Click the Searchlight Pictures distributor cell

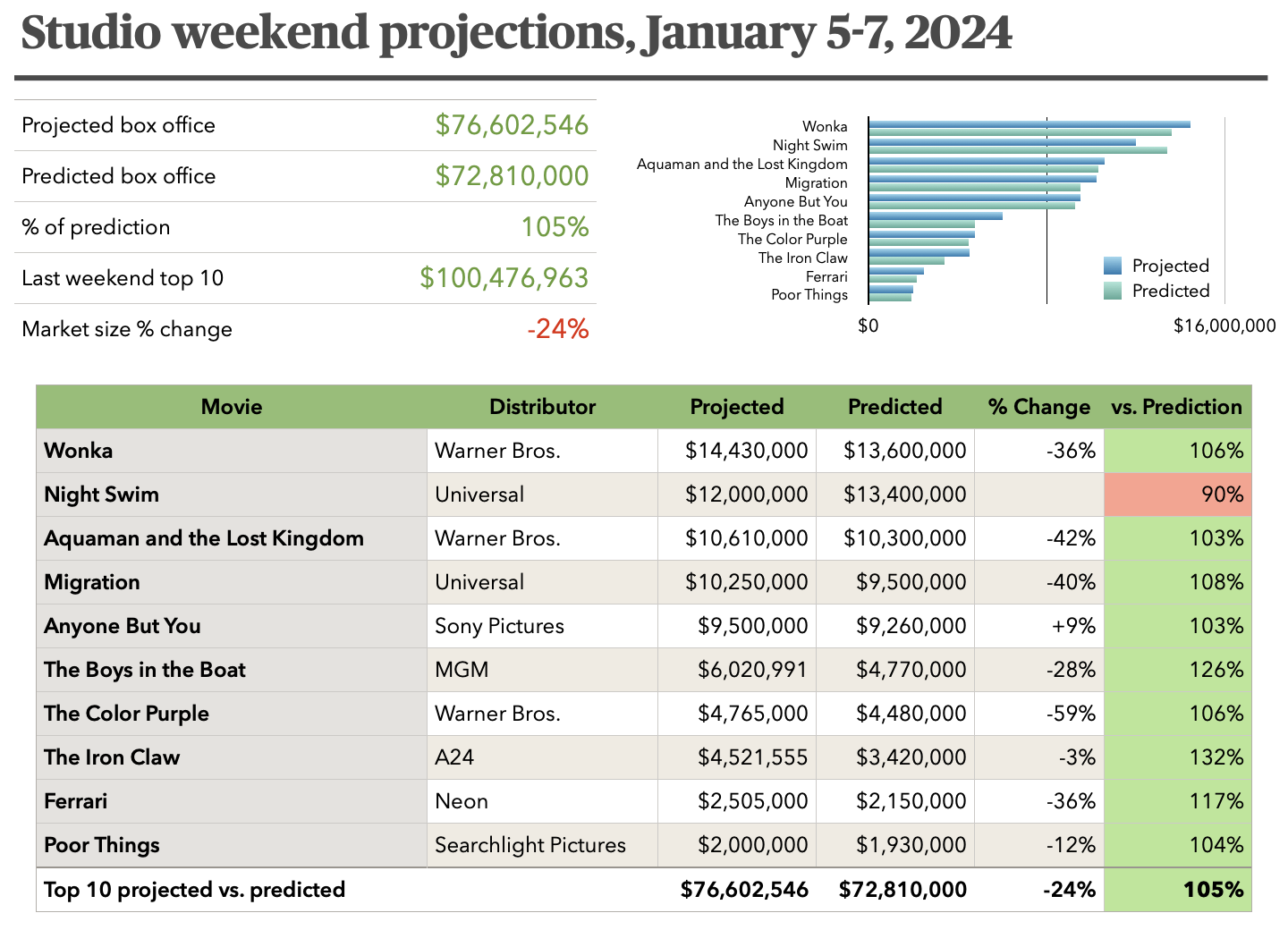point(530,845)
